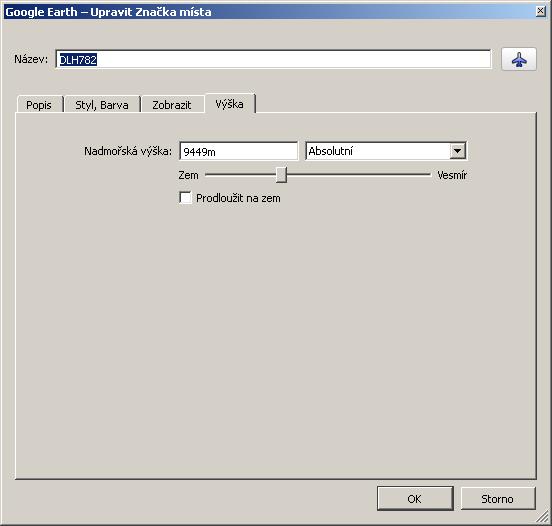Cancel with the Storno button
This screenshot has width=552, height=526.
498,499
